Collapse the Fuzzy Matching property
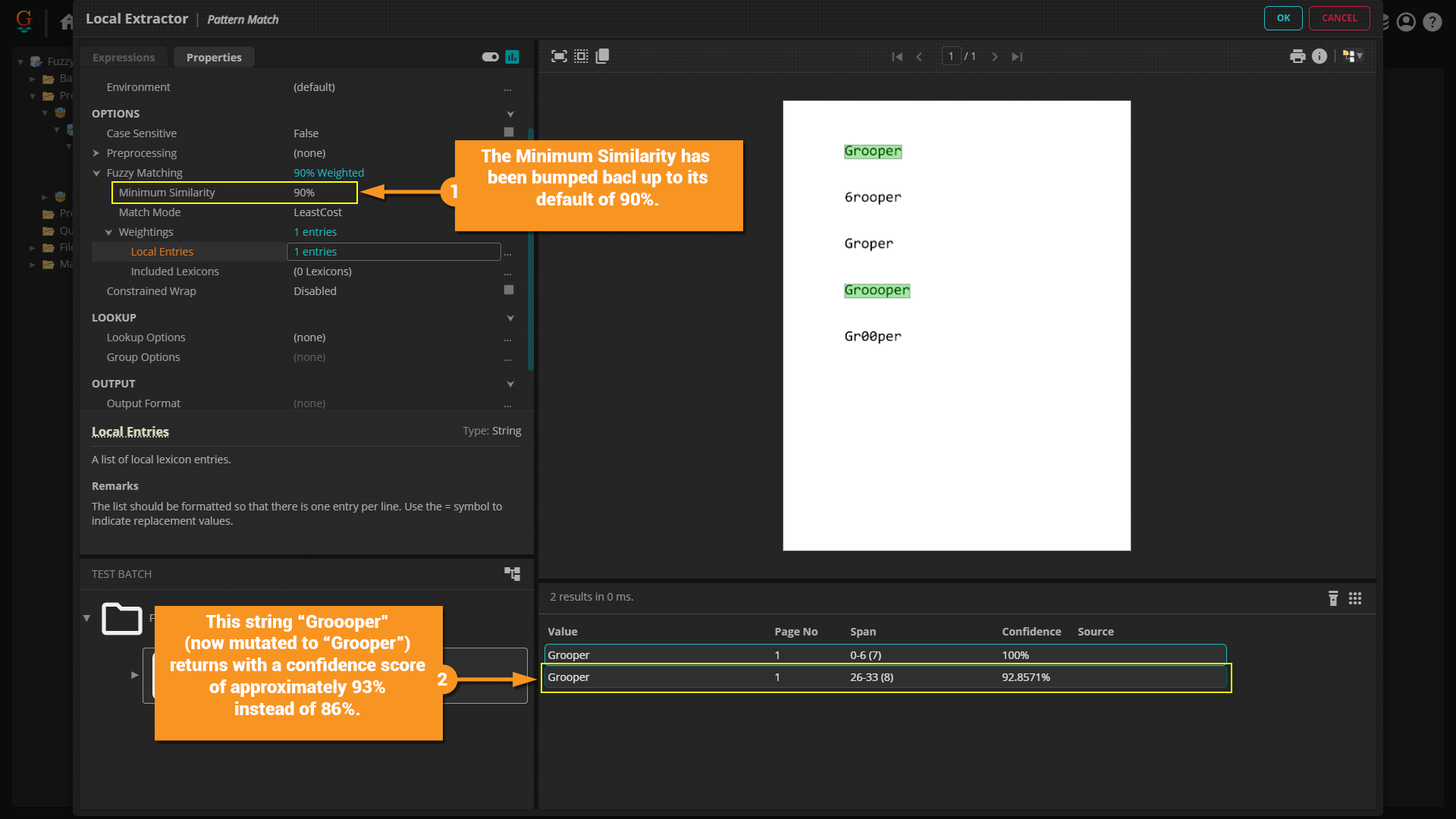The image size is (1456, 819). tap(96, 173)
